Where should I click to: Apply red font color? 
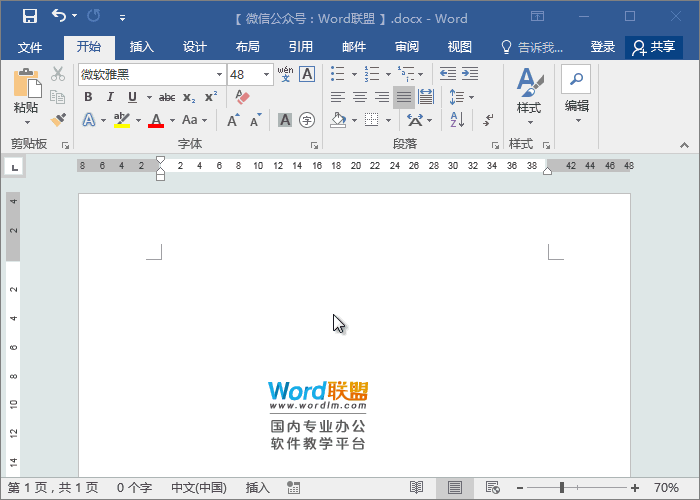(156, 120)
